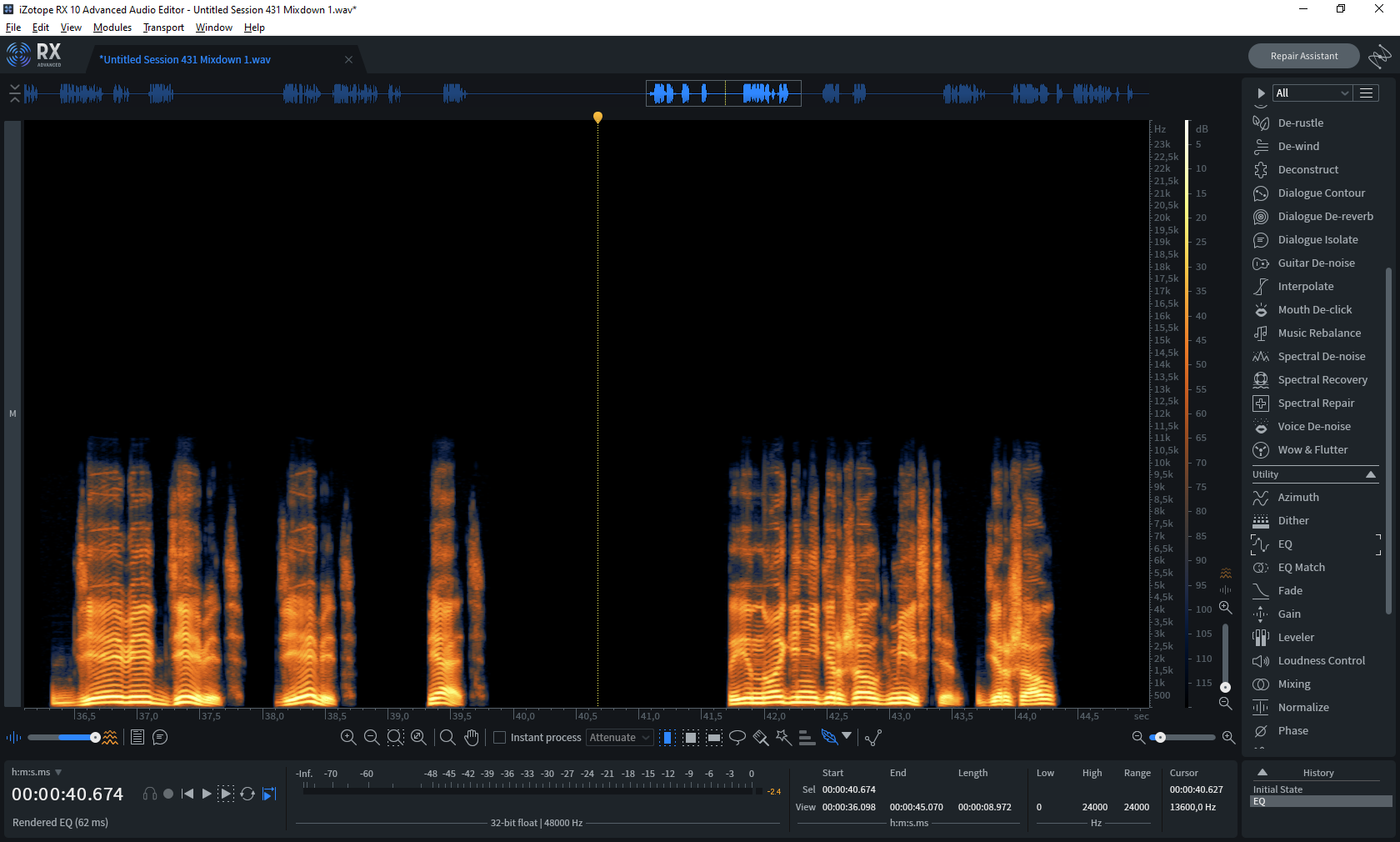Select the Grab and Drag hand tool
Screen dimensions: 1400x842
472,737
